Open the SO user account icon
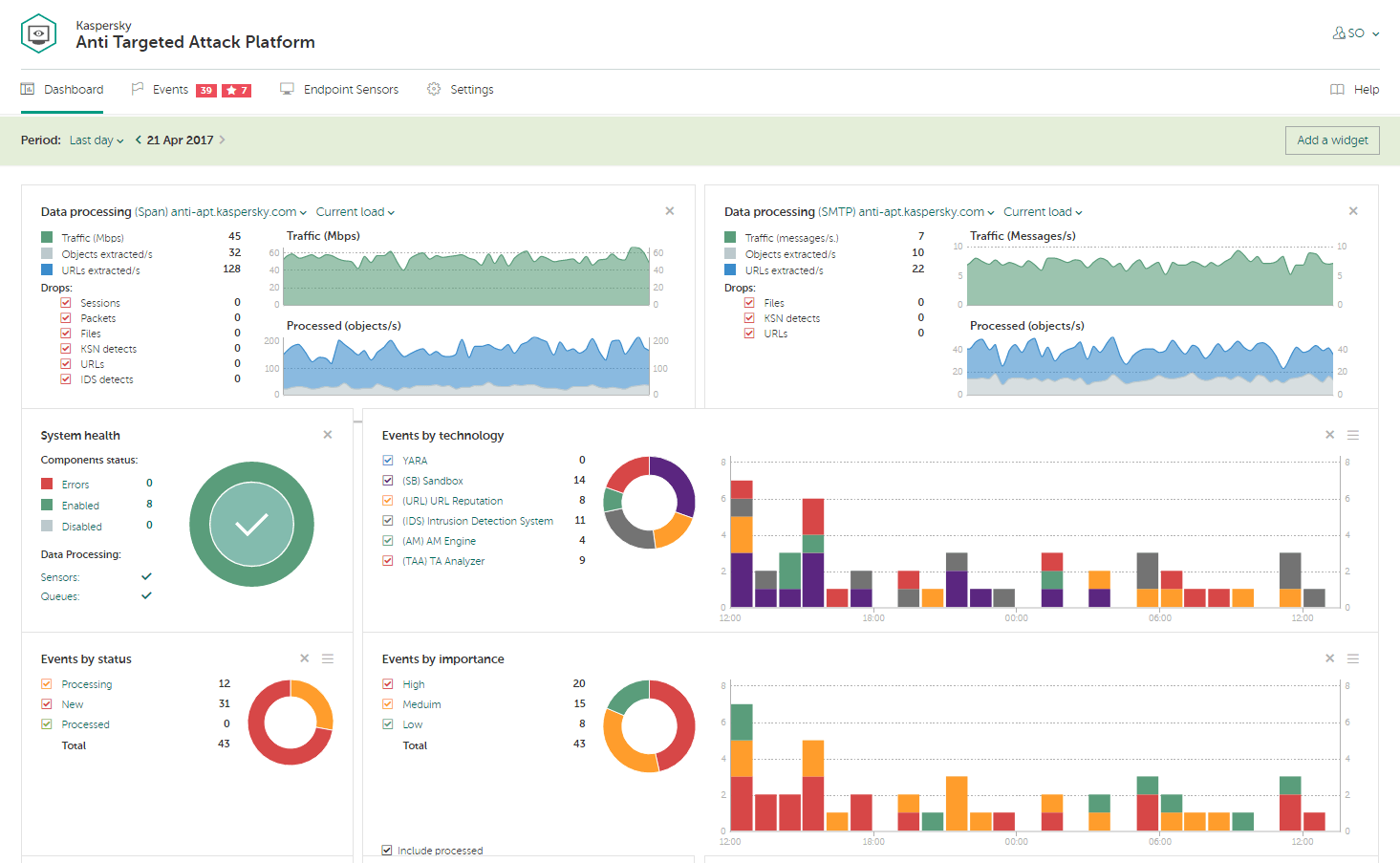The height and width of the screenshot is (863, 1400). pos(1339,32)
